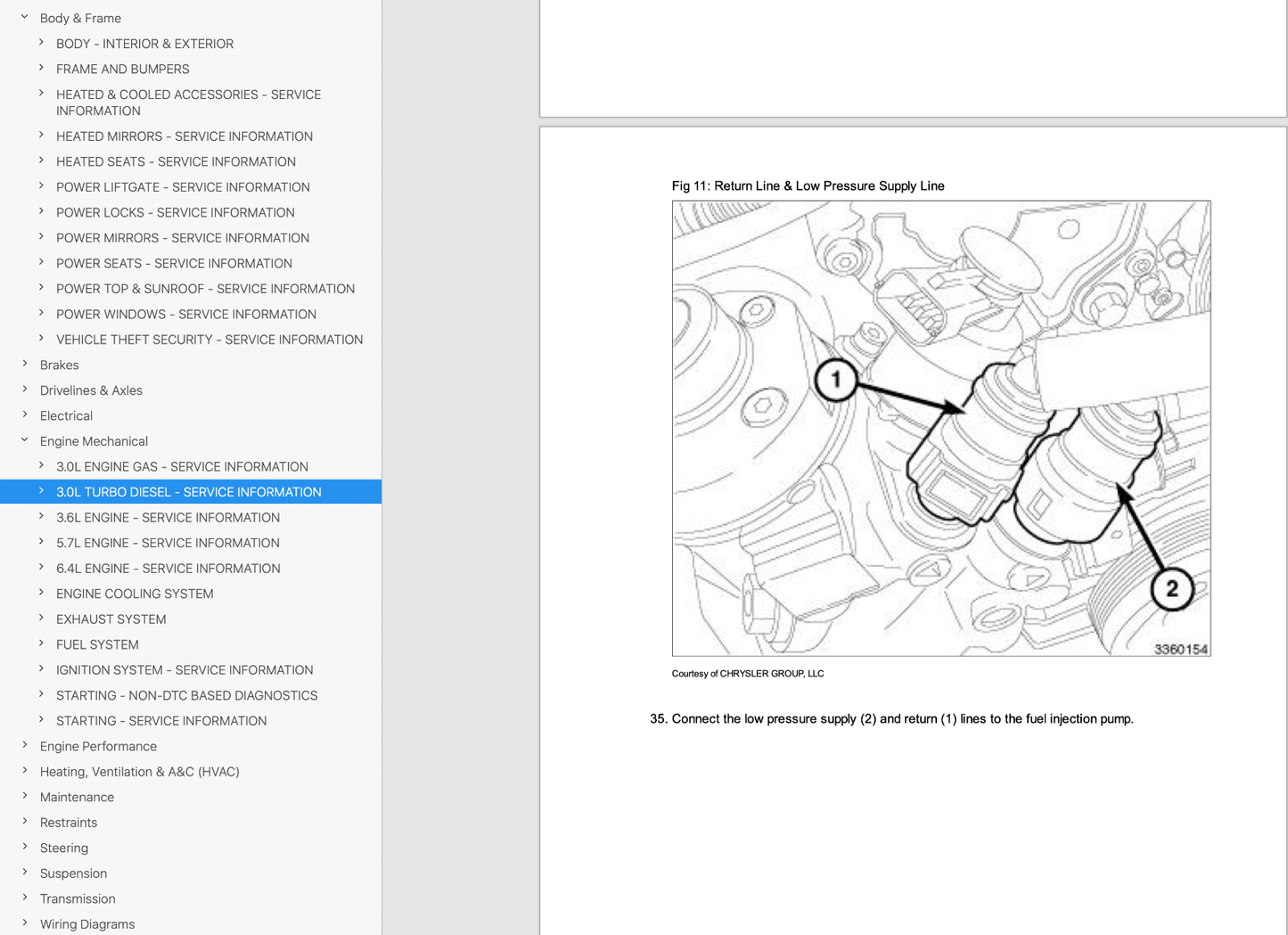Open 3.6L ENGINE - SERVICE INFORMATION

(168, 517)
